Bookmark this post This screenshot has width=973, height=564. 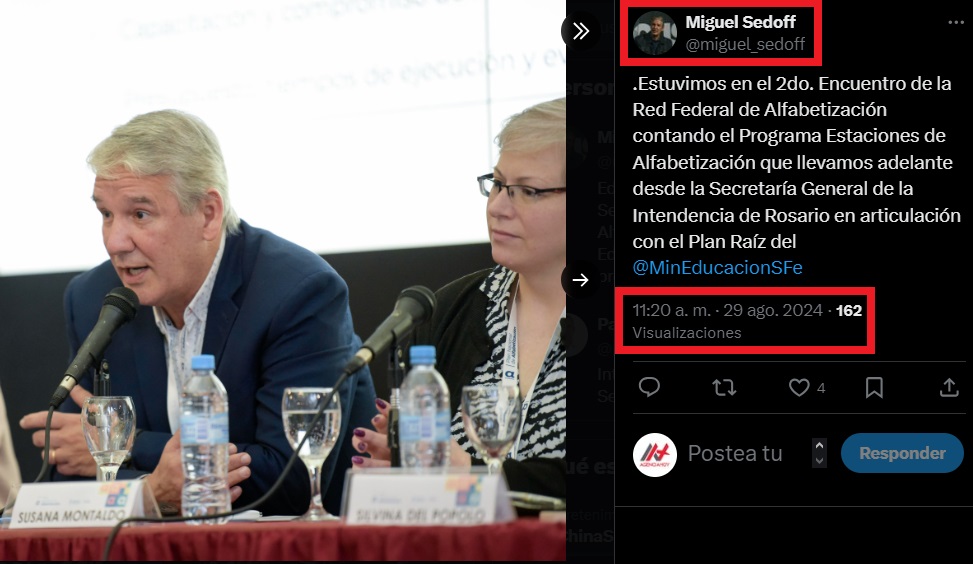[x=874, y=387]
